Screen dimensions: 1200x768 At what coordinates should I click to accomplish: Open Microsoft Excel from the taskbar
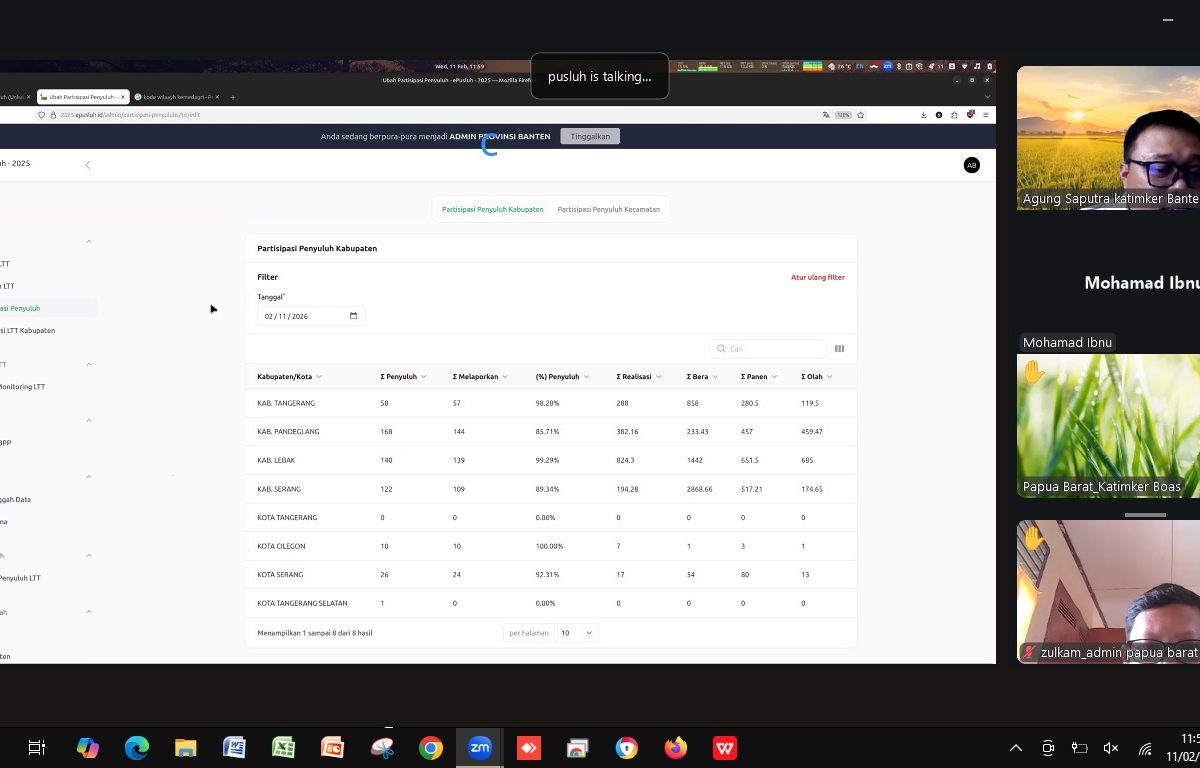click(283, 748)
